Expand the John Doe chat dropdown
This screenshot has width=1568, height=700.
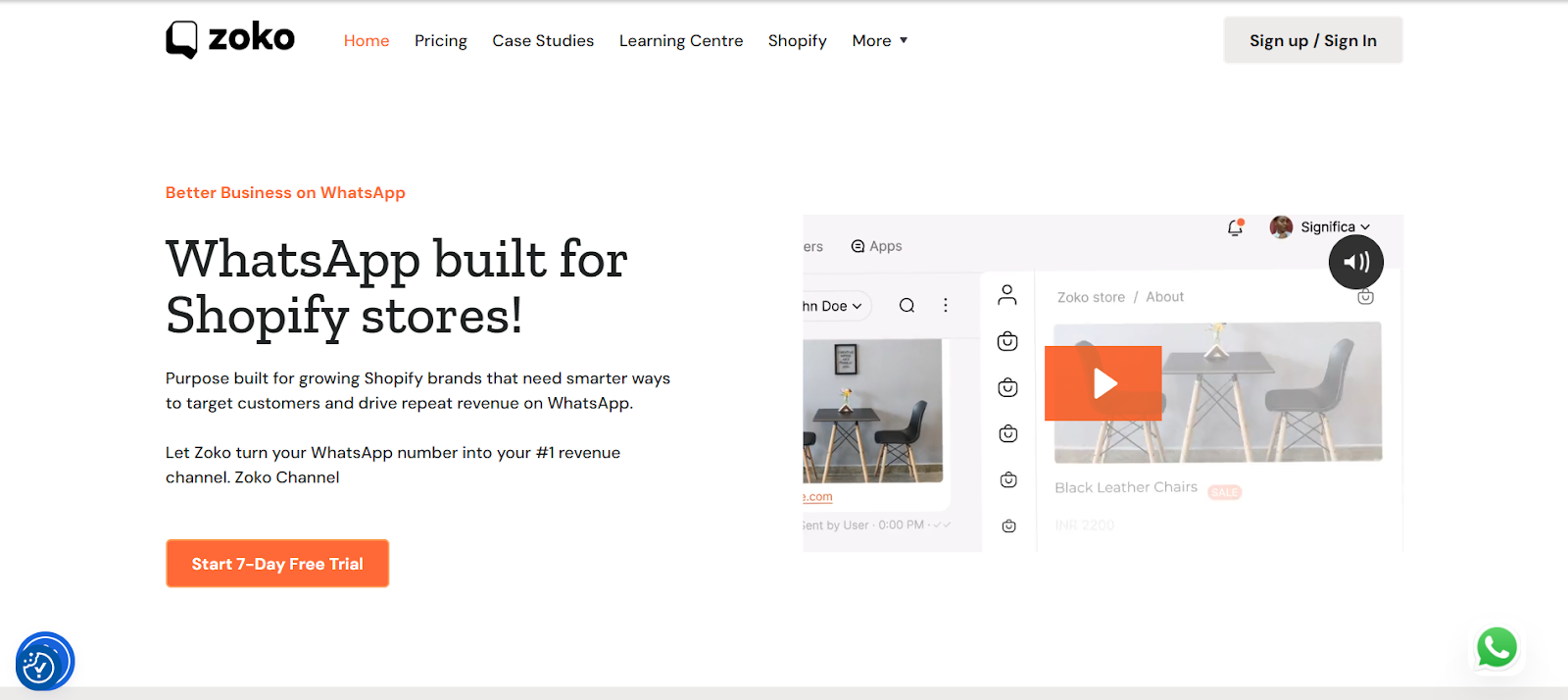(833, 306)
